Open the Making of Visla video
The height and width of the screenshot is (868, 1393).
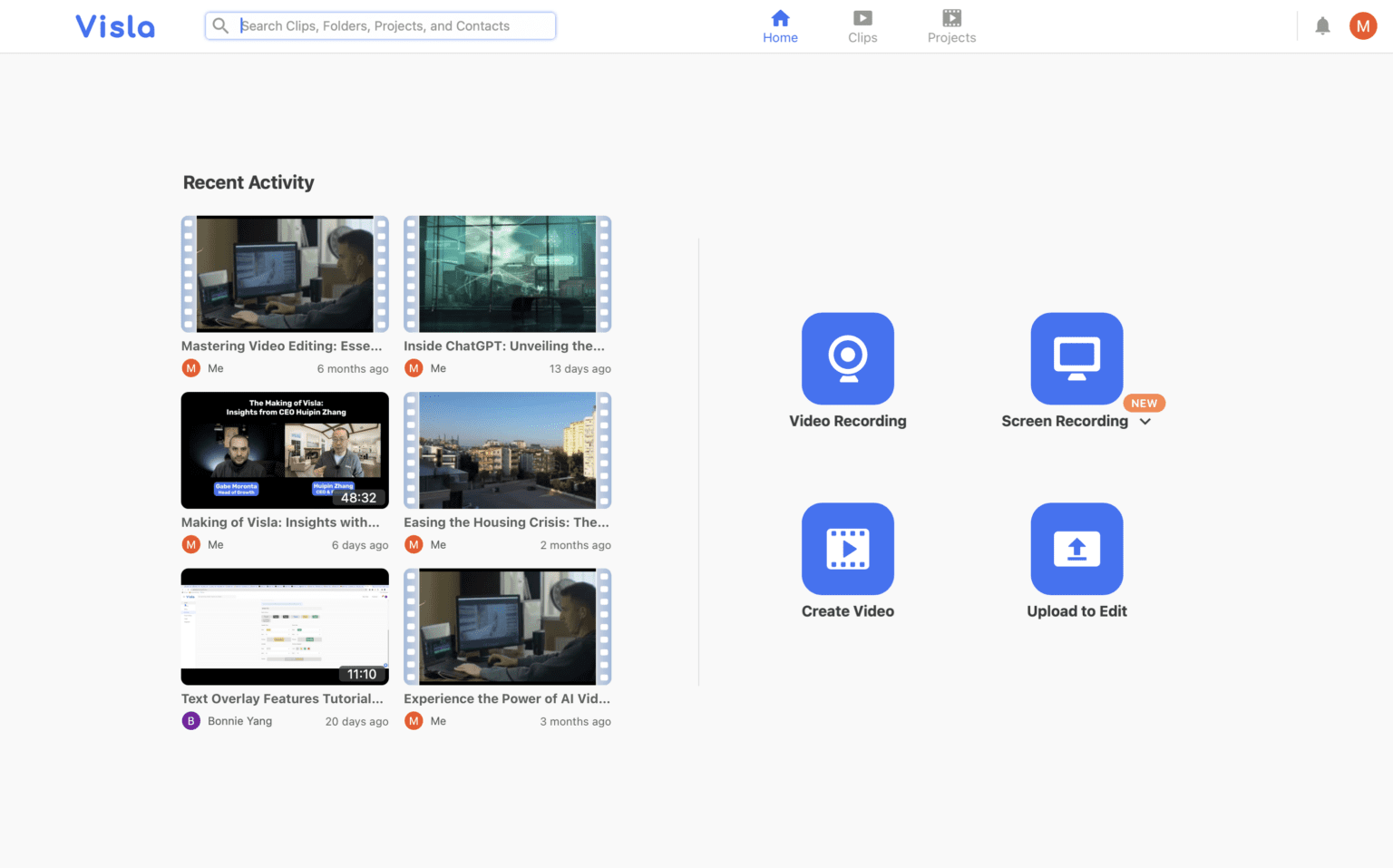coord(284,450)
